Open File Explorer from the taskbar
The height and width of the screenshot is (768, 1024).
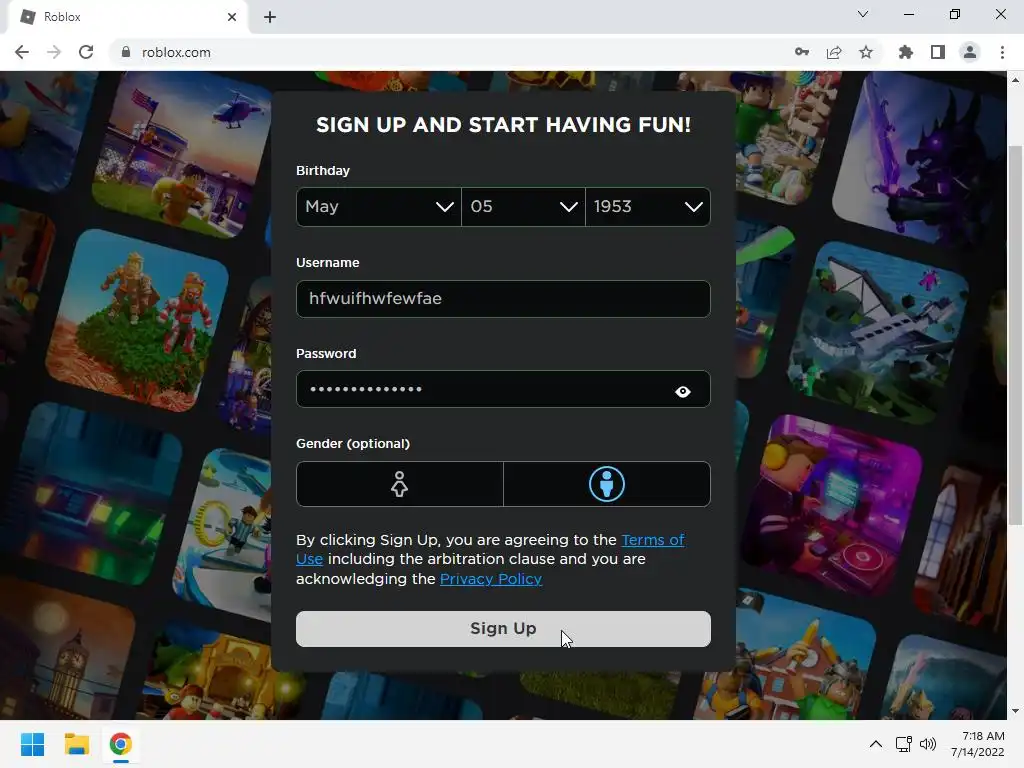pyautogui.click(x=76, y=744)
